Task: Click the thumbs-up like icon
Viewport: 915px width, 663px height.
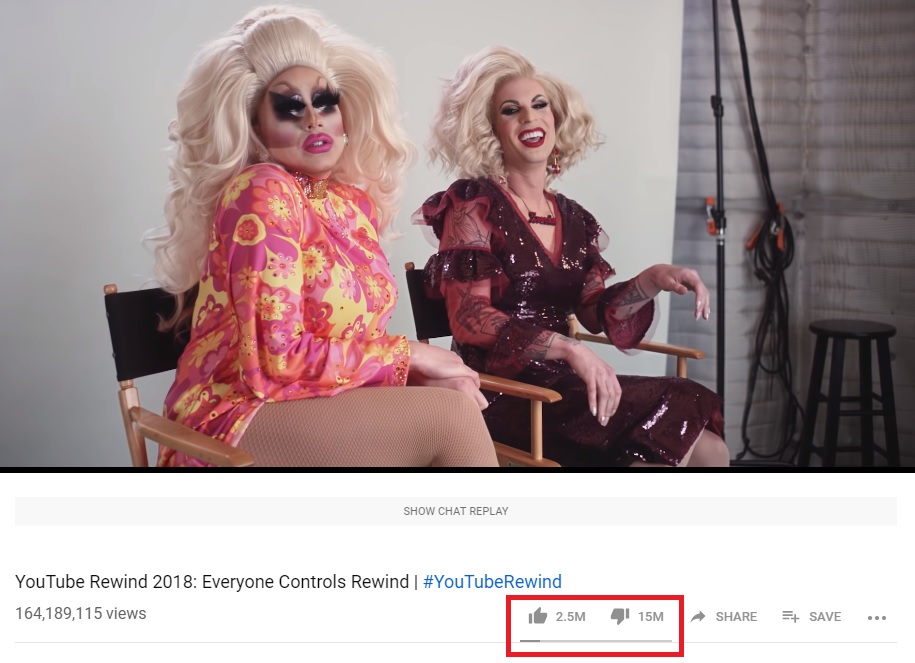Action: [537, 616]
